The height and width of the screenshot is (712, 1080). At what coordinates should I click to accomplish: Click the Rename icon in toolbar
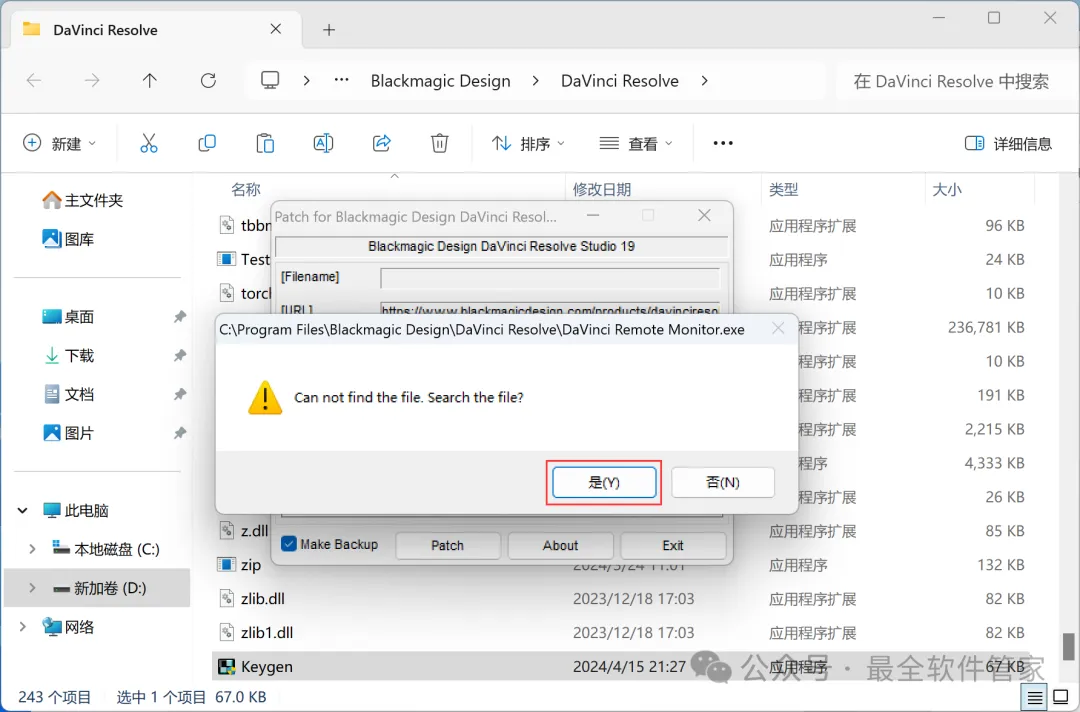point(323,143)
